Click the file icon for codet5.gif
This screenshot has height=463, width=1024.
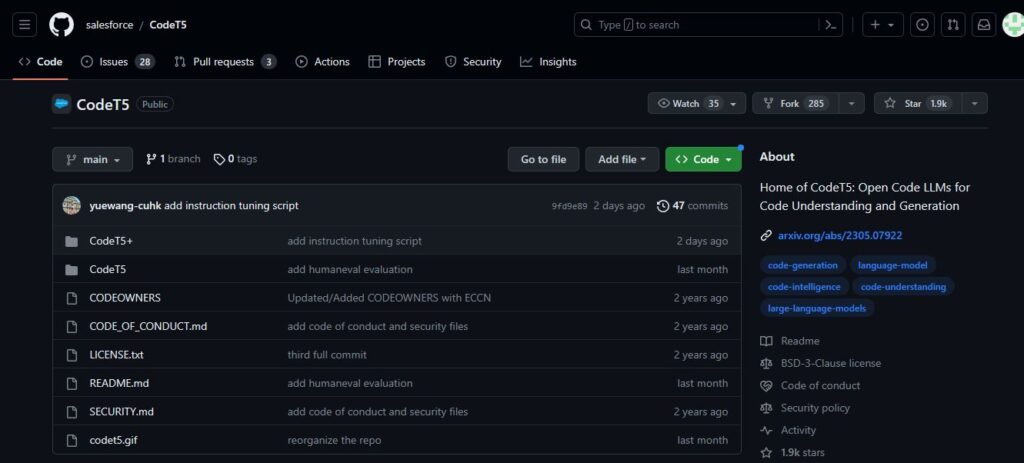(72, 441)
